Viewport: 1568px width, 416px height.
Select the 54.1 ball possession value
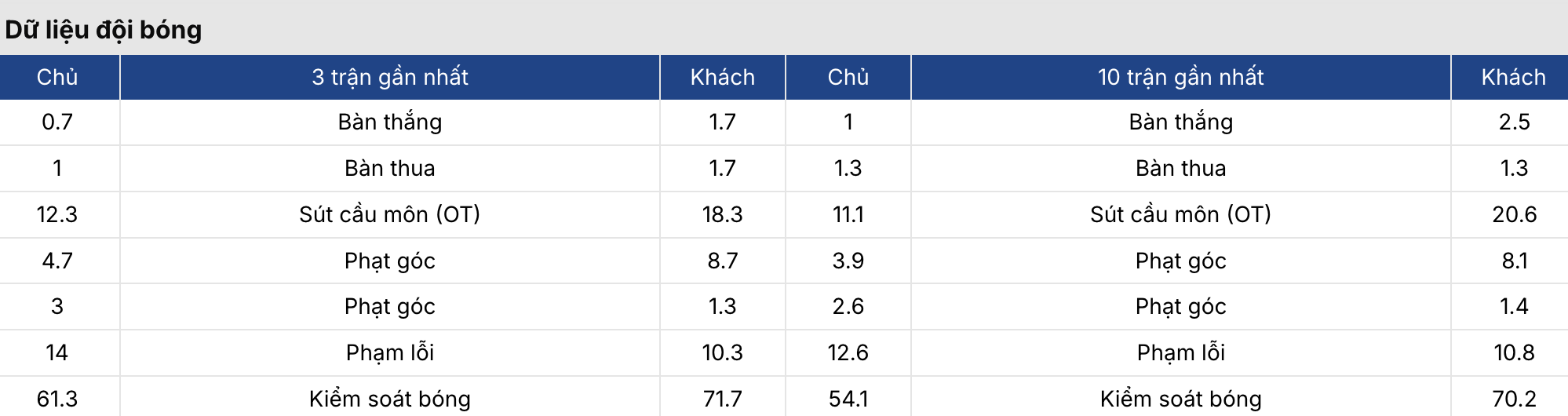pos(848,399)
